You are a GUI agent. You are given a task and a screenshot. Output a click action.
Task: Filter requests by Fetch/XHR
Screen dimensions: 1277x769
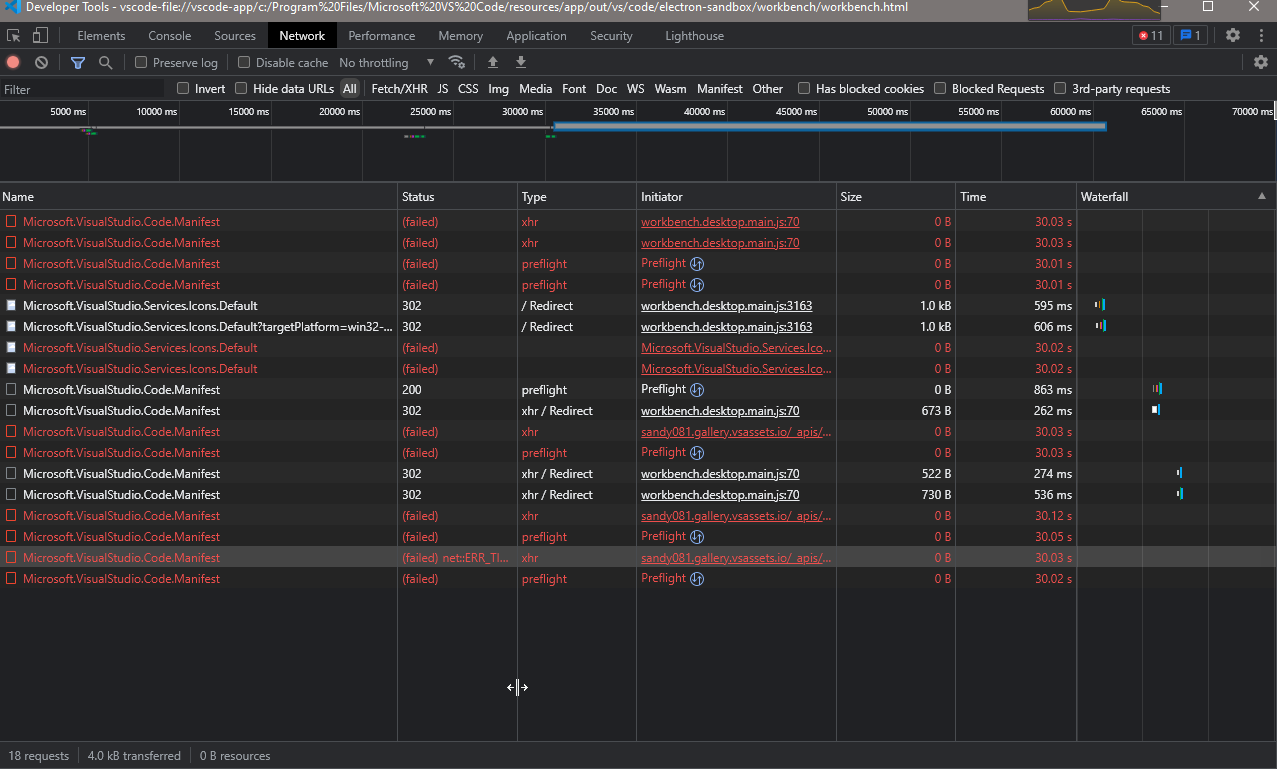(x=399, y=88)
